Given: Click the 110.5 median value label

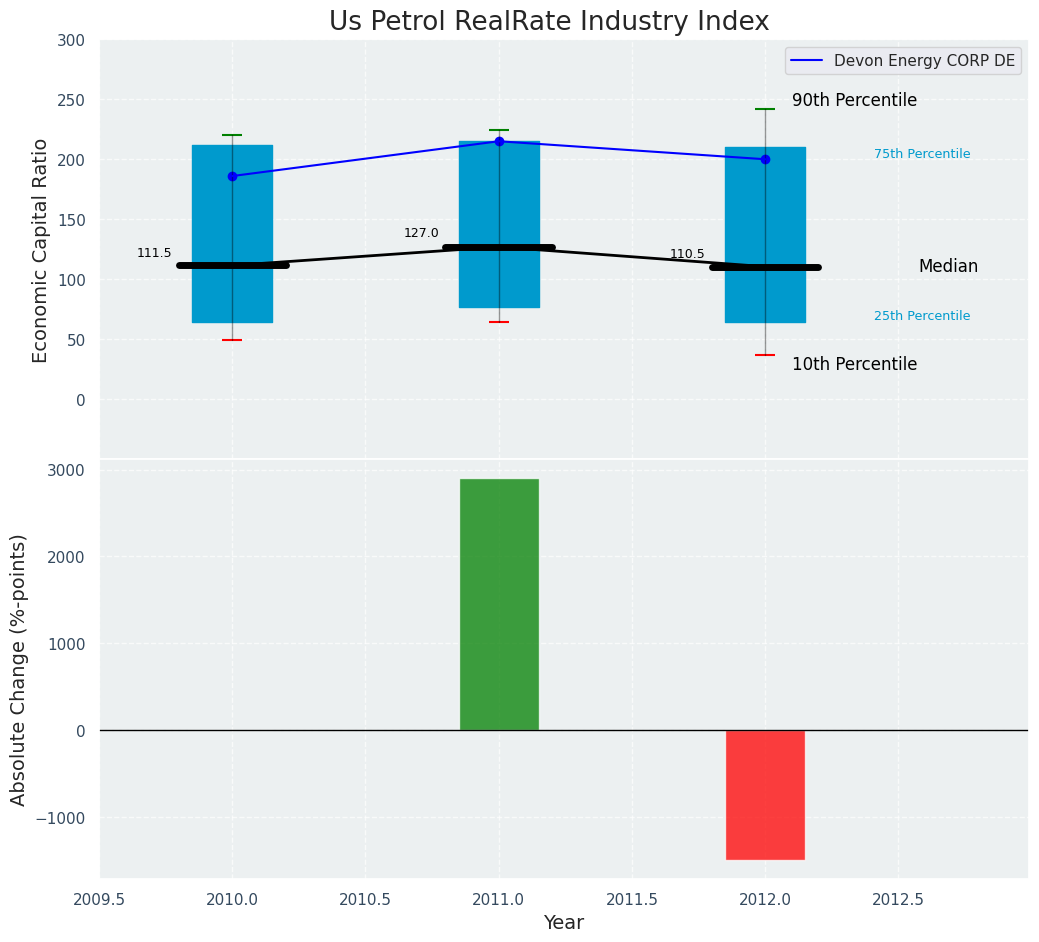Looking at the screenshot, I should [x=687, y=254].
